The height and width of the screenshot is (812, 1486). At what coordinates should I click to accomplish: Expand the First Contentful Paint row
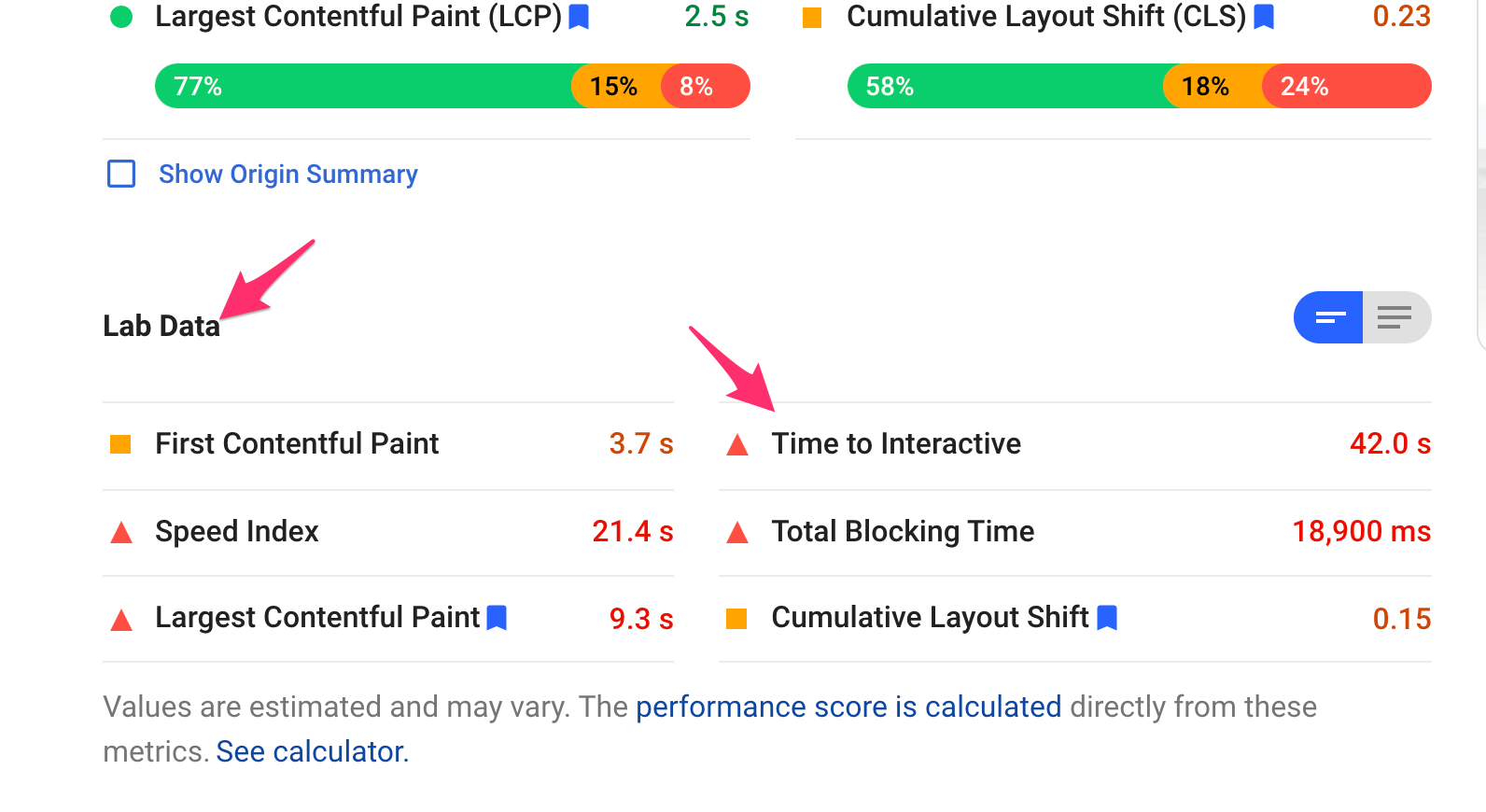pos(388,446)
